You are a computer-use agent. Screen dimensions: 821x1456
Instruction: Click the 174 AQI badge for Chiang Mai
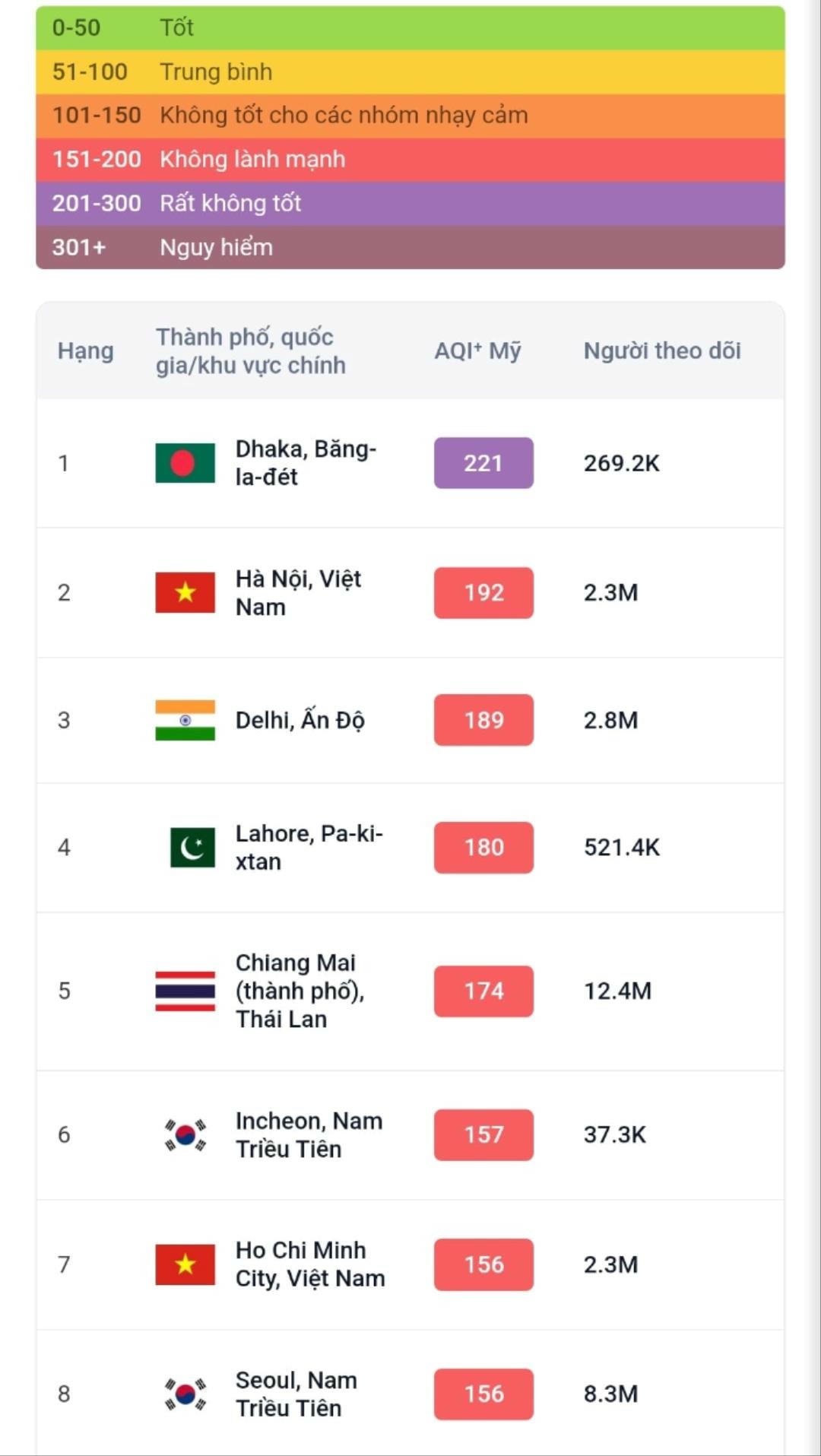pos(483,991)
